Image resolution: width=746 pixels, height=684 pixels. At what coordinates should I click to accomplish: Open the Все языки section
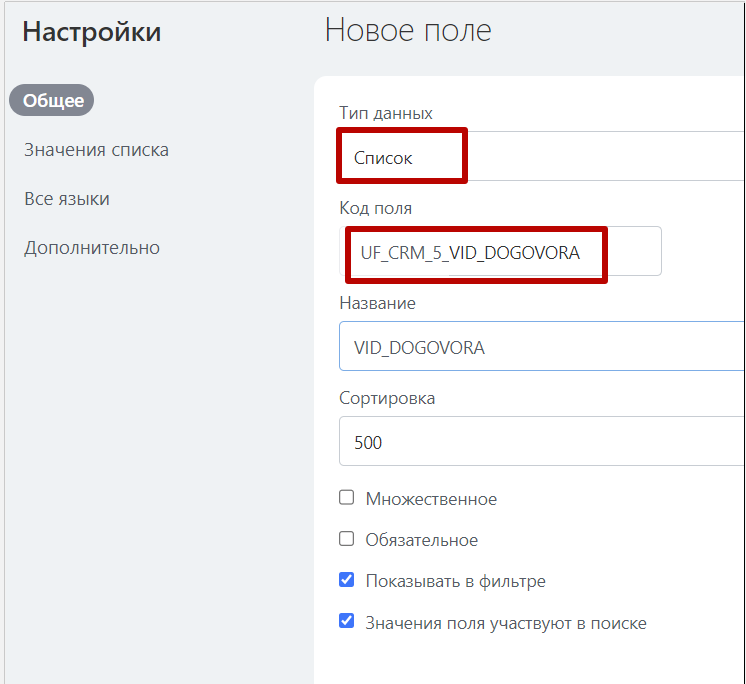pos(67,199)
